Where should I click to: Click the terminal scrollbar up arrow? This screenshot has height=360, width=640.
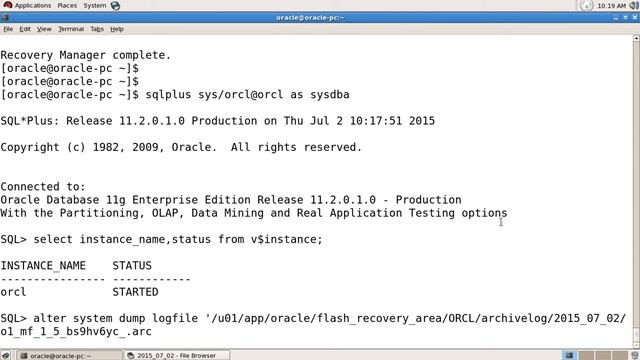pos(636,38)
